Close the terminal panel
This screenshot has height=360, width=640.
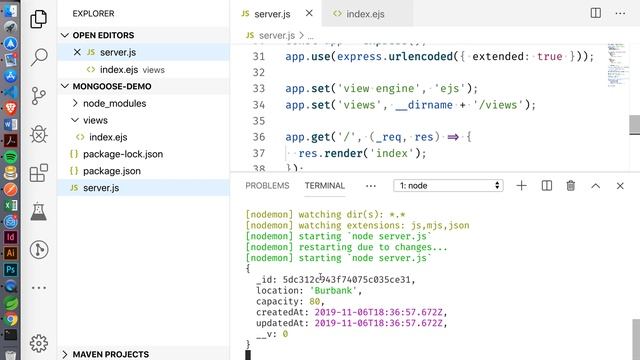coord(620,186)
